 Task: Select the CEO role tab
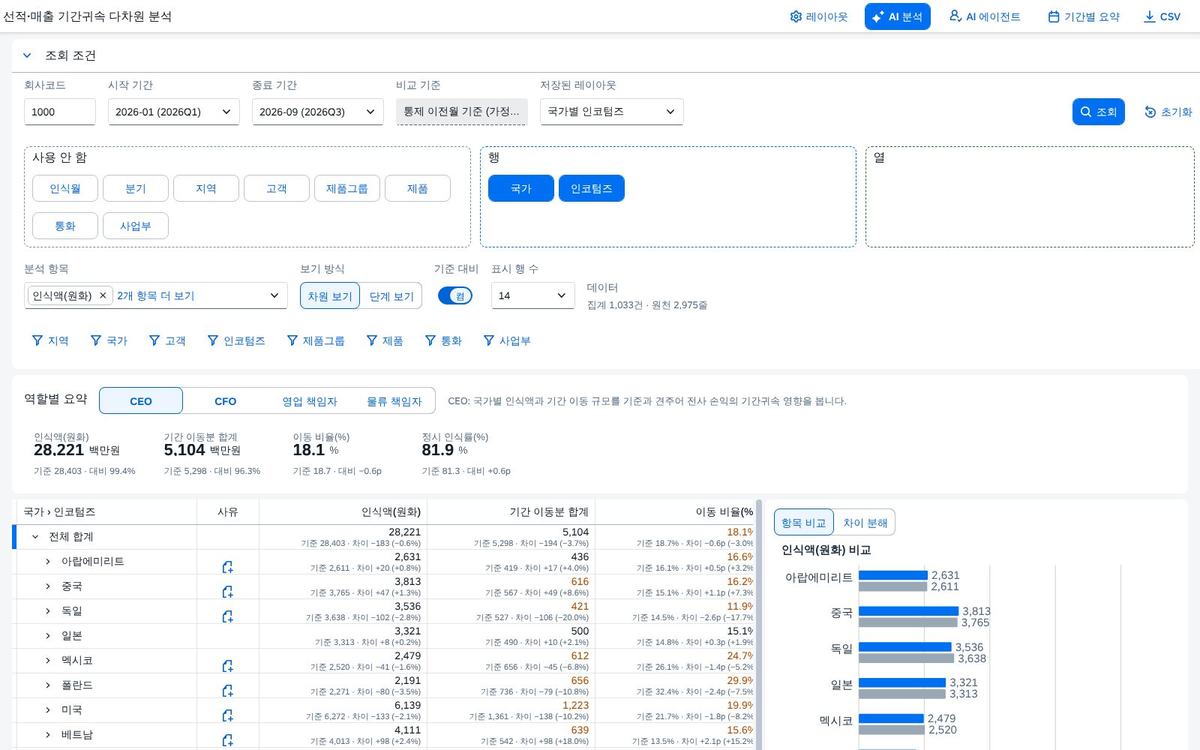141,401
